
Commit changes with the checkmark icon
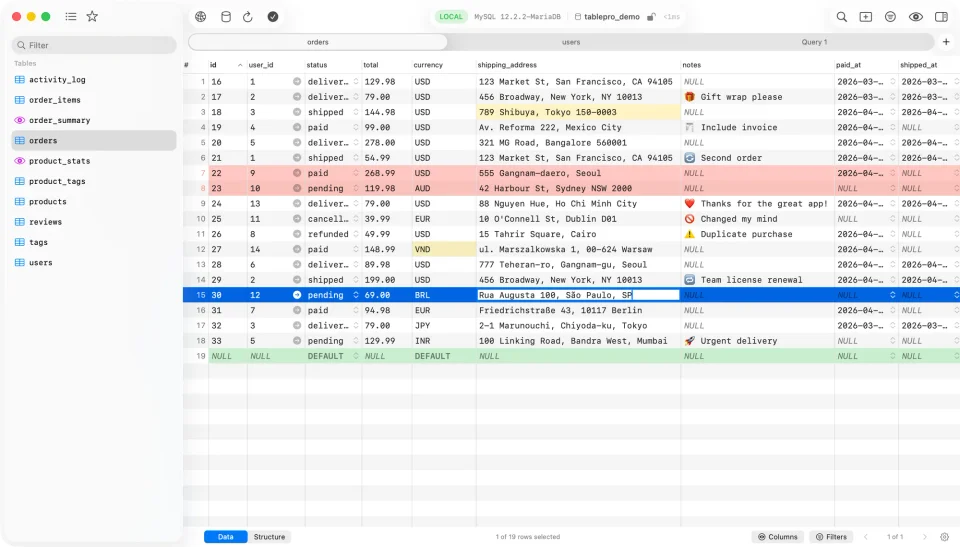tap(273, 17)
